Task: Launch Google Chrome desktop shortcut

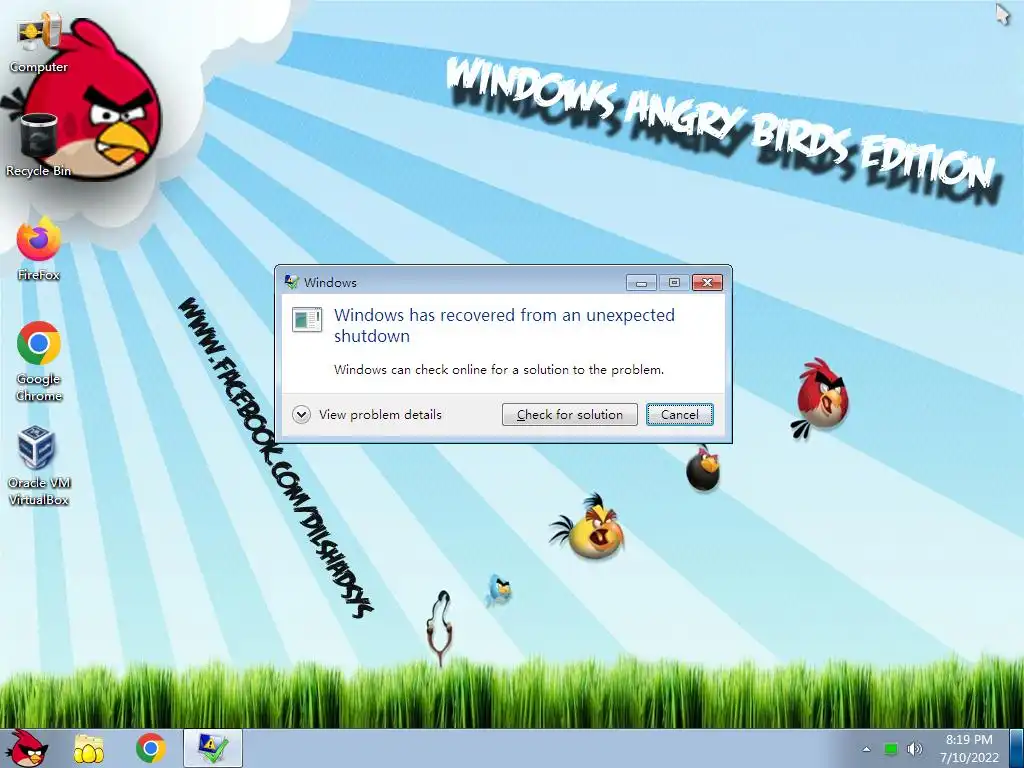Action: click(39, 361)
